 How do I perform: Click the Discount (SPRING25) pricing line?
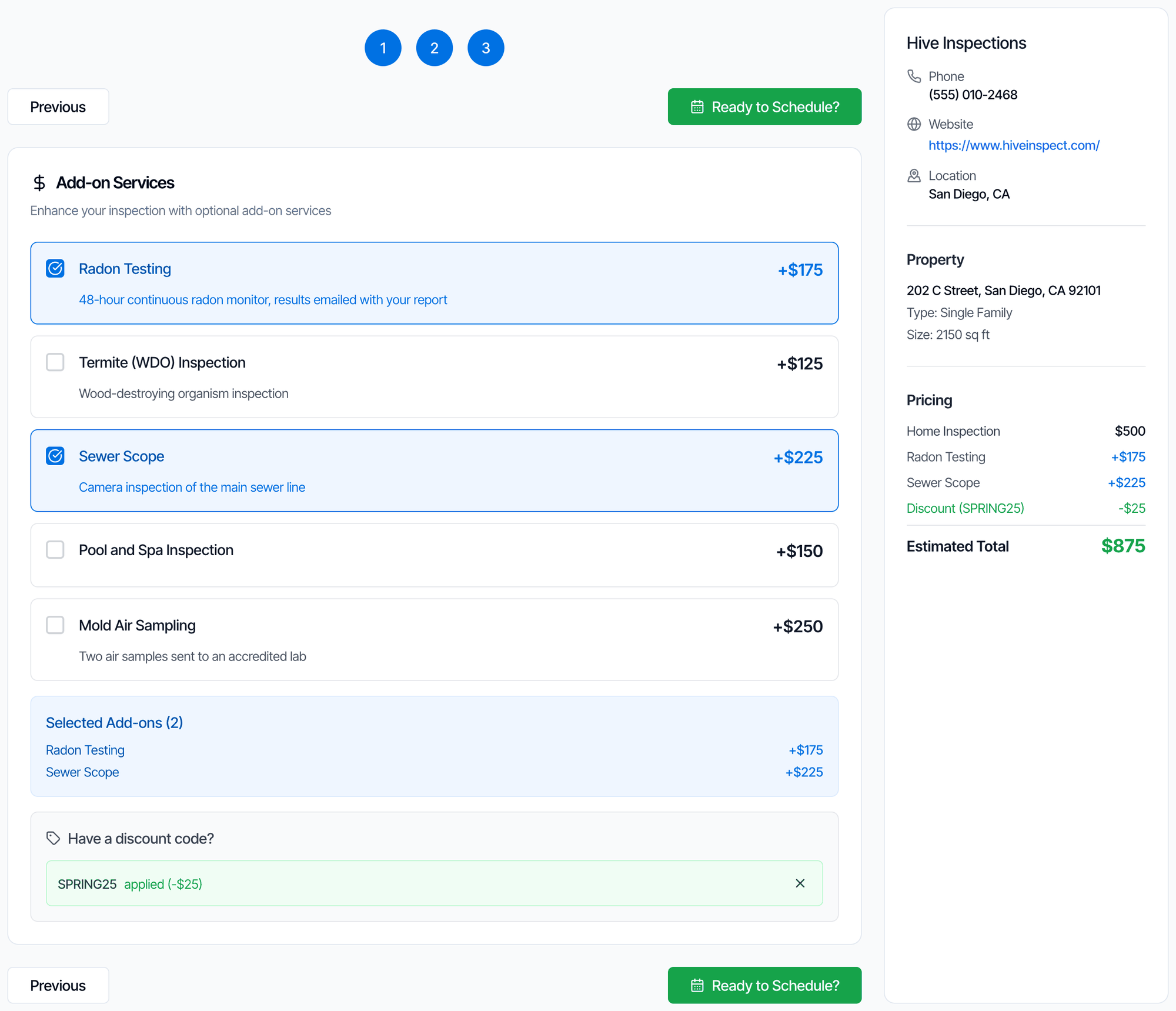[1025, 508]
